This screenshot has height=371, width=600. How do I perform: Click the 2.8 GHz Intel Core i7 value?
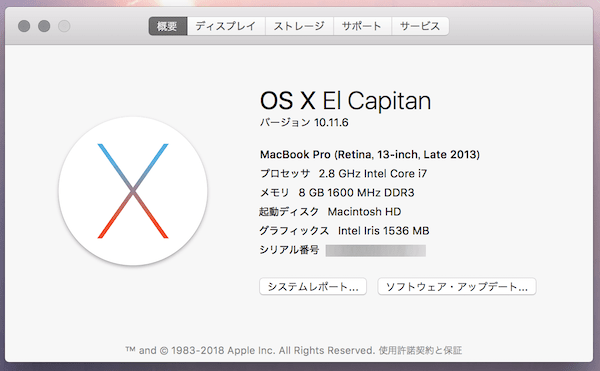pos(373,174)
